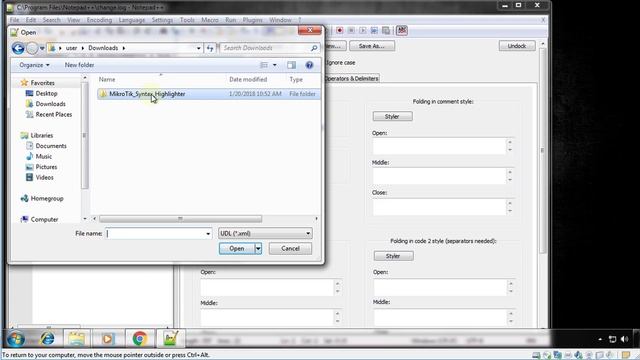Open Music library

click(44, 157)
